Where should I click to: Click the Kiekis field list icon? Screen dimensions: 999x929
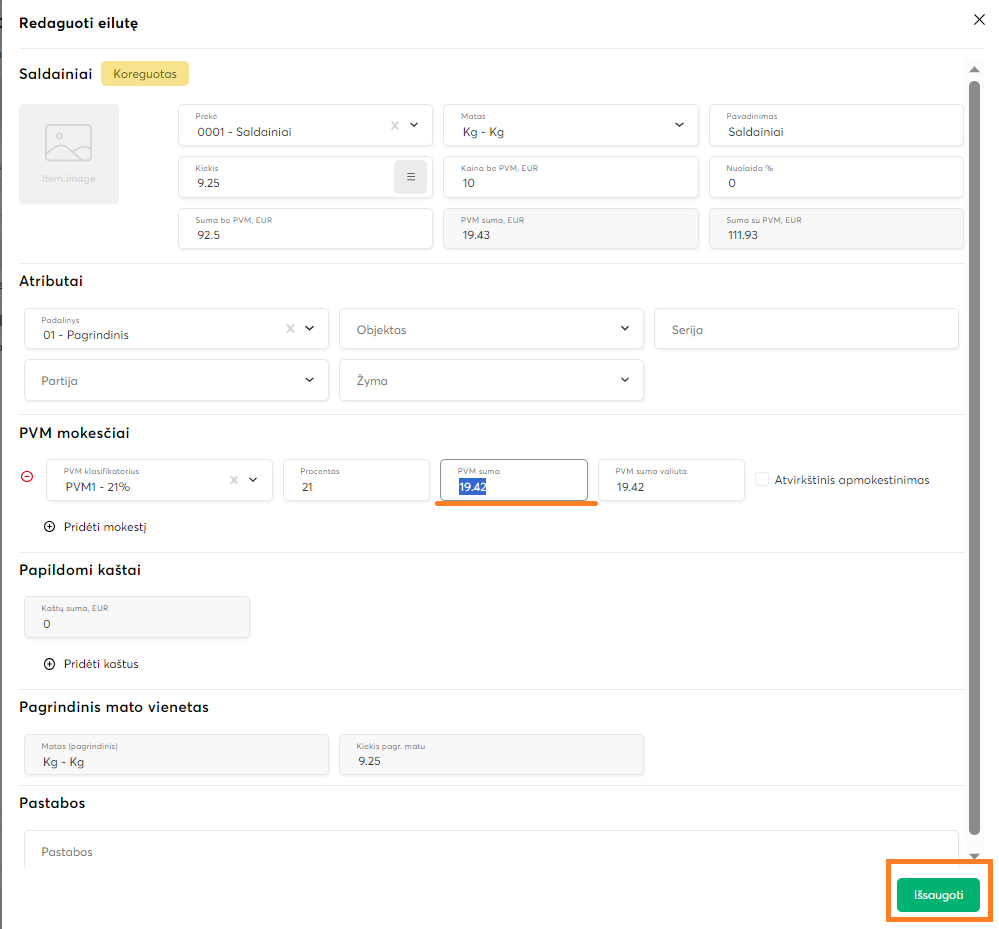pyautogui.click(x=410, y=177)
